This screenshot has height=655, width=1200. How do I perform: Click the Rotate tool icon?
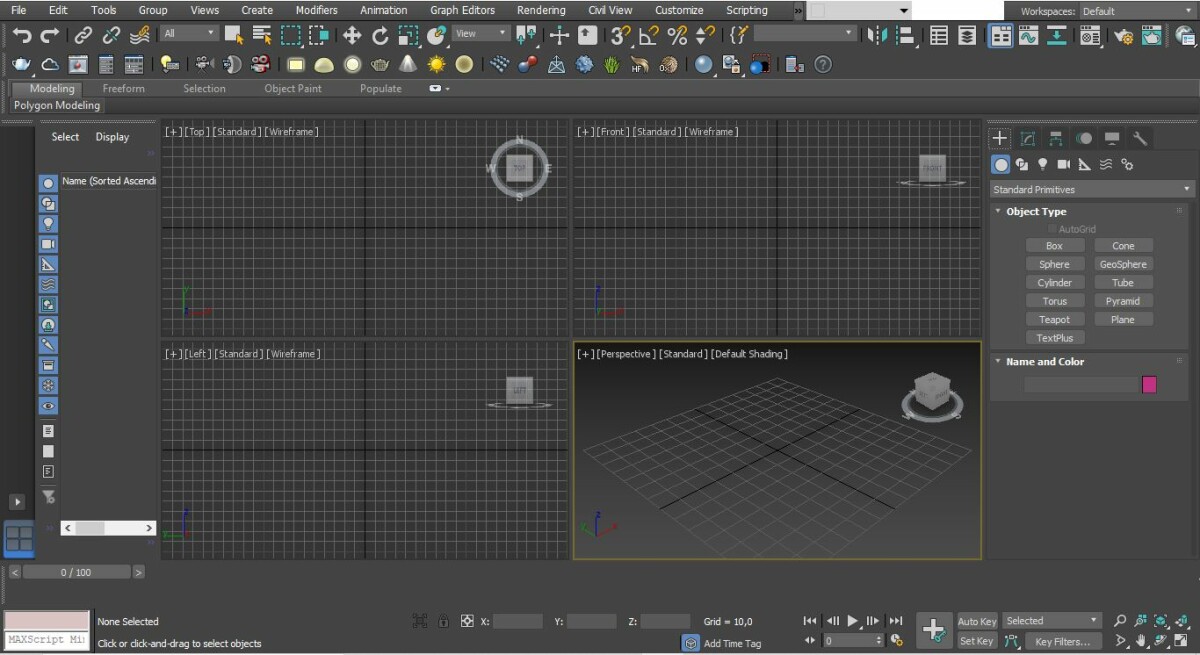(380, 36)
